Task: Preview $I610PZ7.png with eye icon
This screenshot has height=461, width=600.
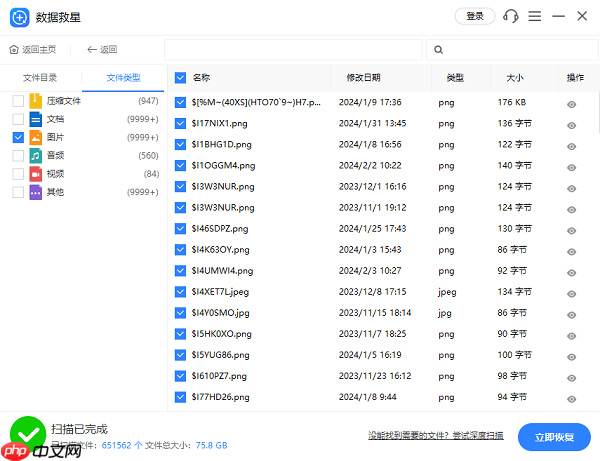Action: click(x=572, y=378)
